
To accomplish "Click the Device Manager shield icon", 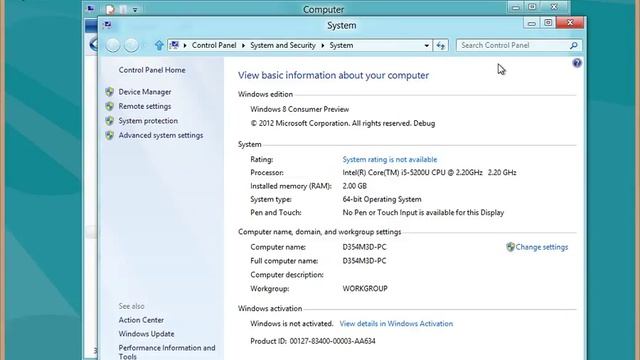I will (109, 92).
